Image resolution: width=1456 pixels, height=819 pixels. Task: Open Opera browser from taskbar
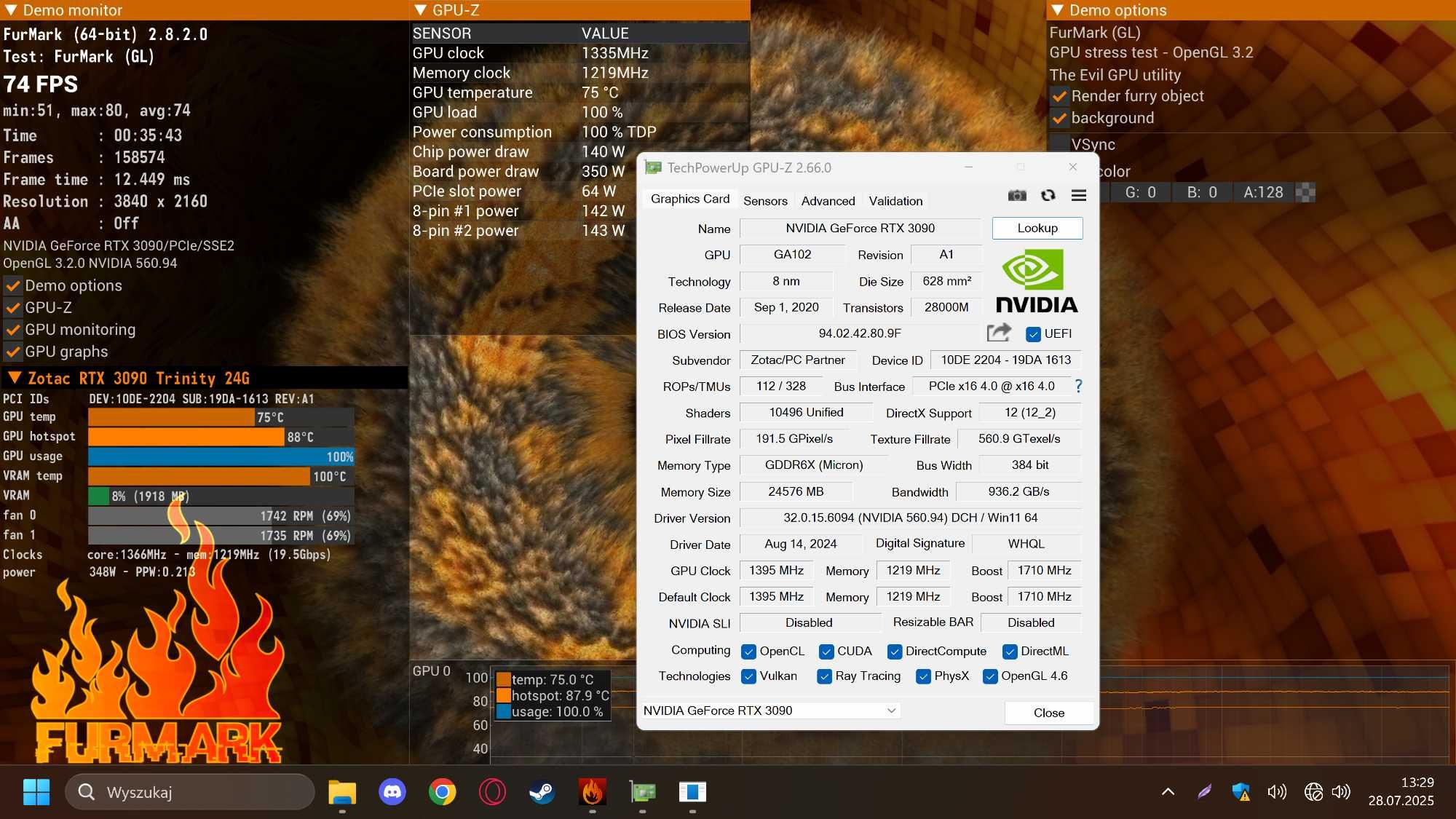[492, 791]
